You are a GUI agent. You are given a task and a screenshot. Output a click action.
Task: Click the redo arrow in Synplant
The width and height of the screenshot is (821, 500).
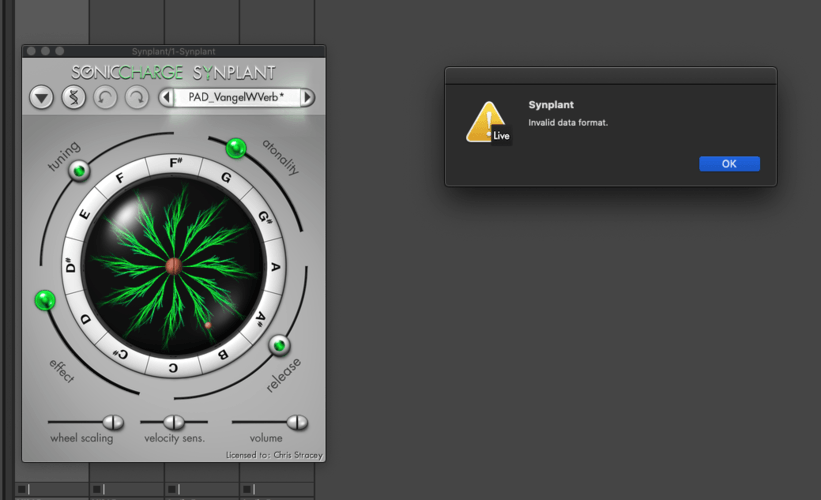click(137, 97)
